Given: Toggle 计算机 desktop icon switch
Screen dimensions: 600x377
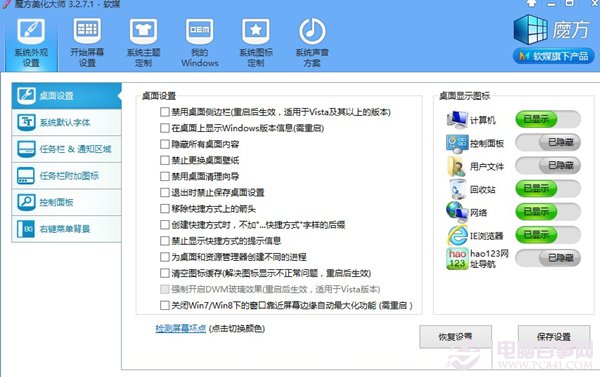Looking at the screenshot, I should point(548,119).
